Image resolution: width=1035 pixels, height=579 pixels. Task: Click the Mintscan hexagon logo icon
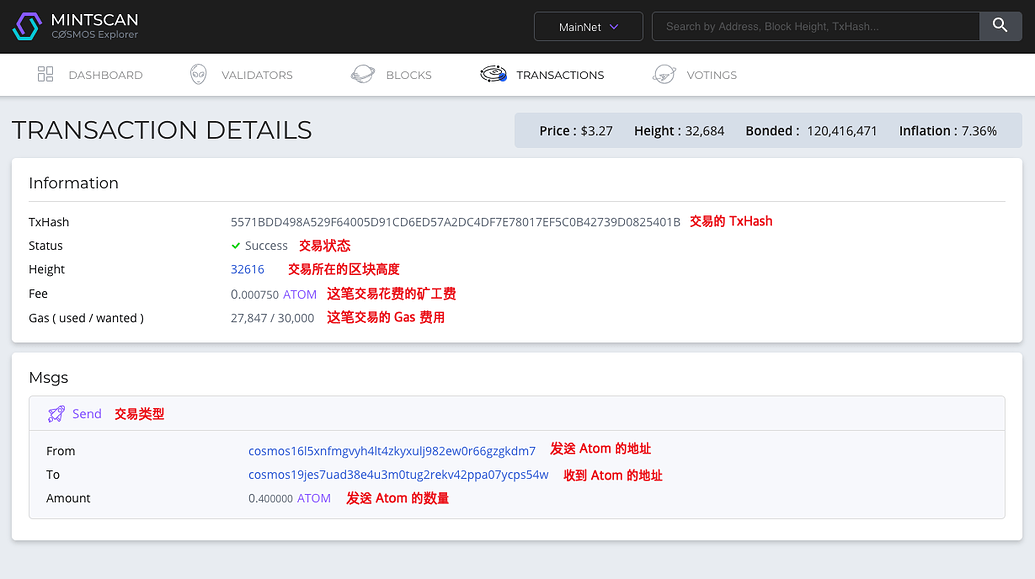pyautogui.click(x=25, y=25)
